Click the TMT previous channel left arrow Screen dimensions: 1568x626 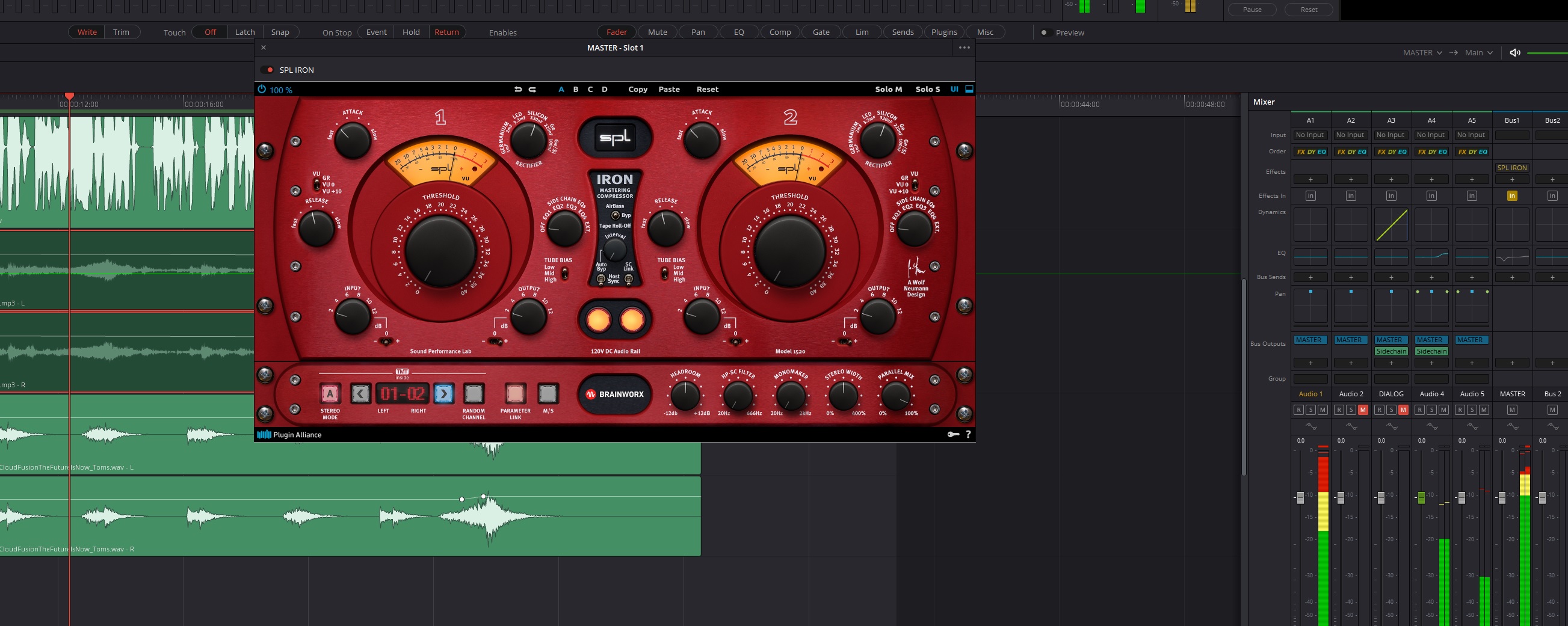click(360, 394)
